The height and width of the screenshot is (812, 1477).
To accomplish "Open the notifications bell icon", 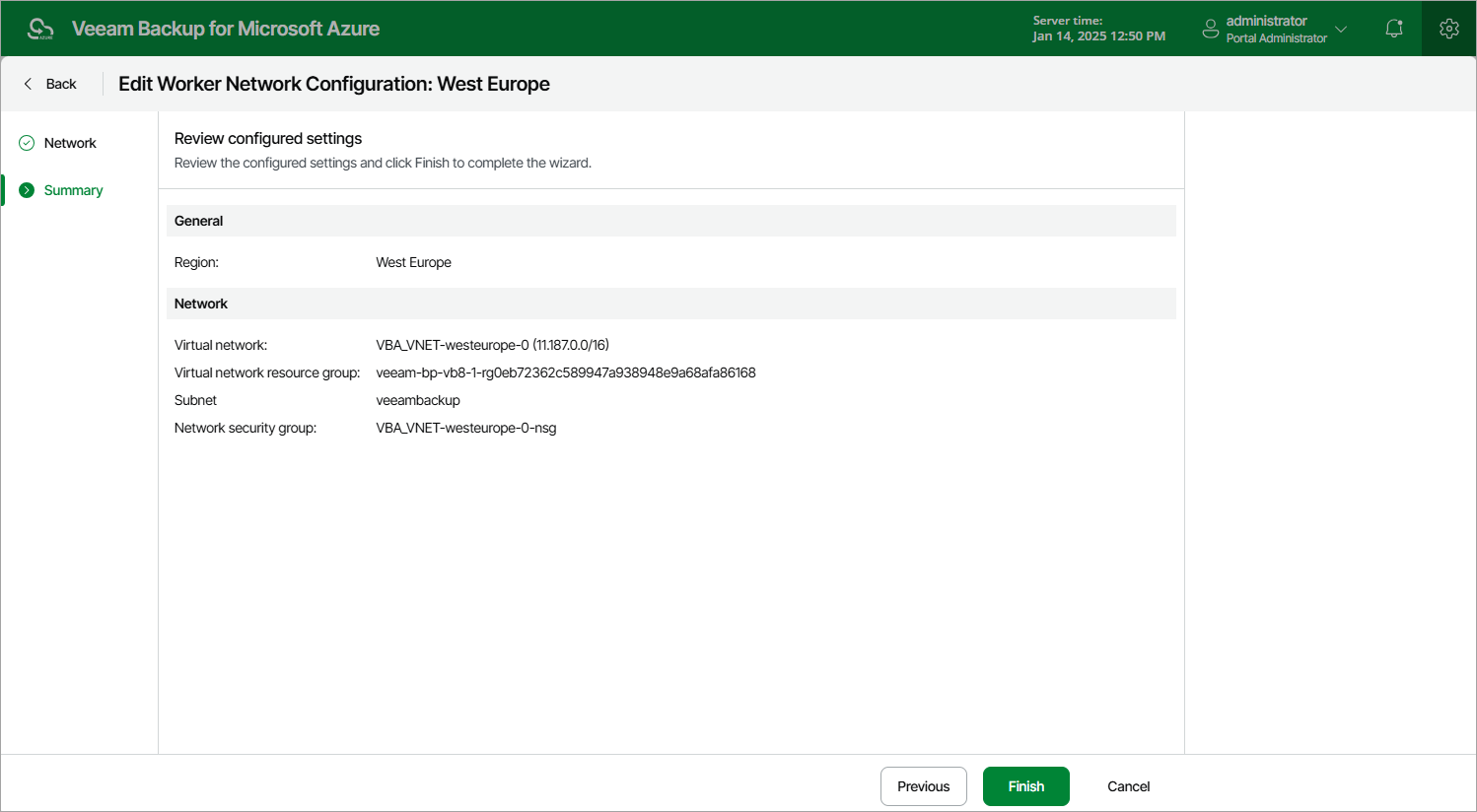I will point(1394,29).
